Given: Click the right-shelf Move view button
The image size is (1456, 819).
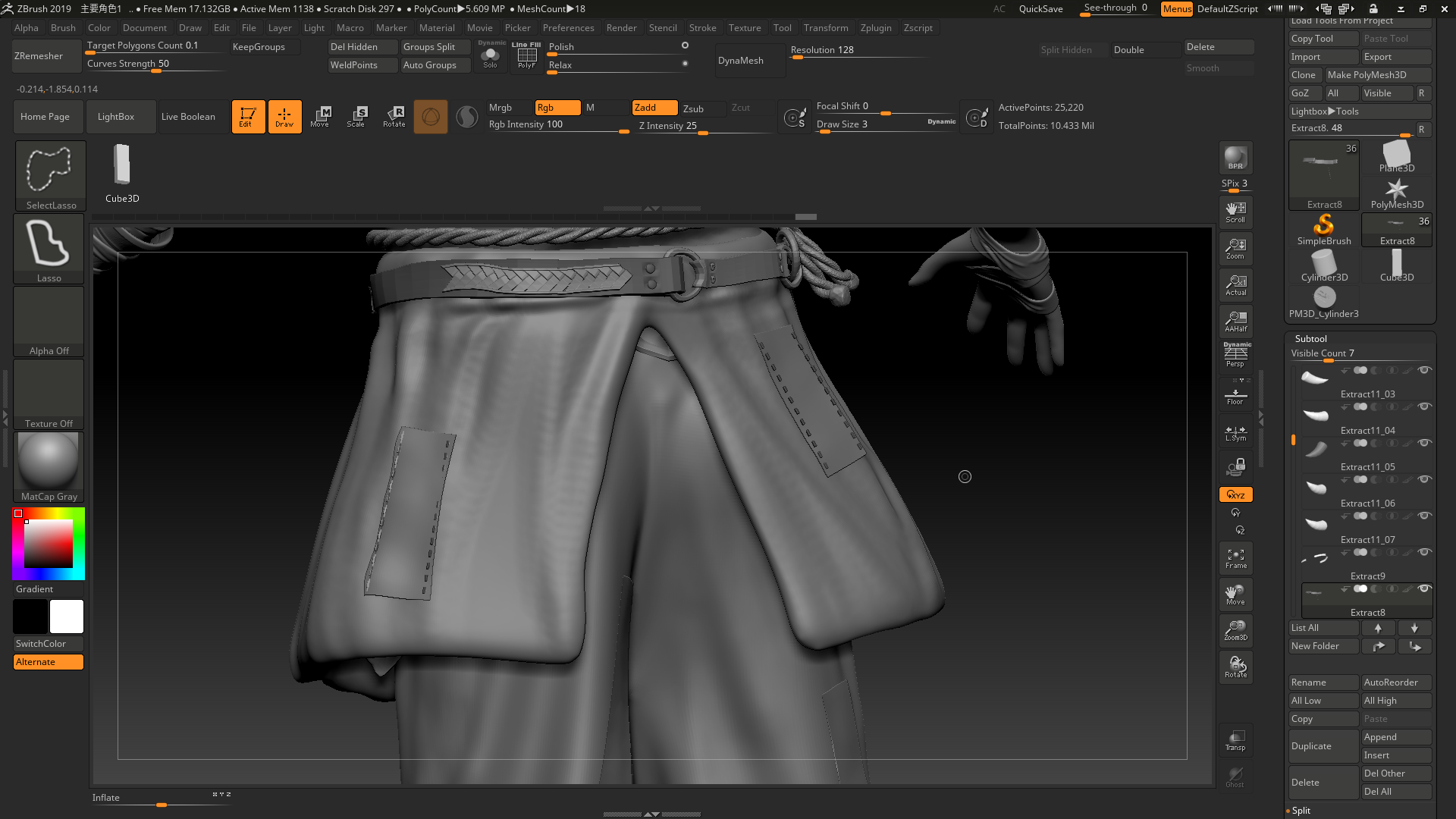Looking at the screenshot, I should click(x=1235, y=595).
